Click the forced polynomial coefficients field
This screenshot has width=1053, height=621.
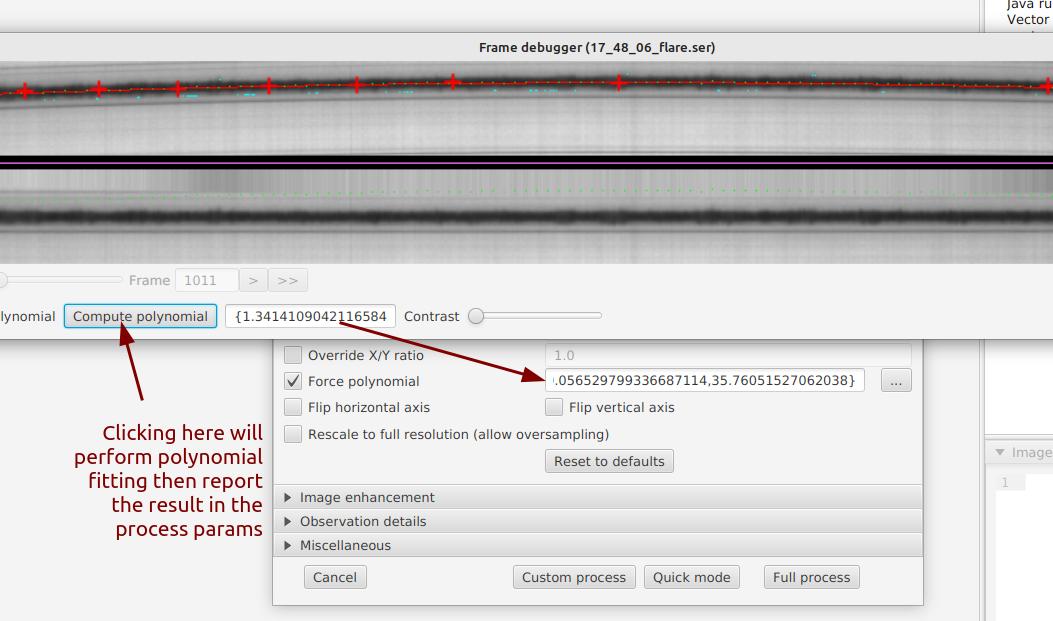[704, 381]
